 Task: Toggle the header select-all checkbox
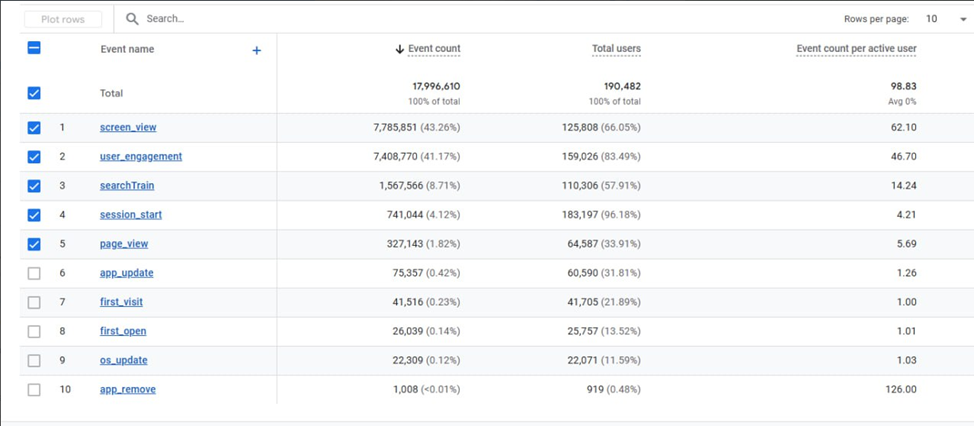pyautogui.click(x=34, y=48)
